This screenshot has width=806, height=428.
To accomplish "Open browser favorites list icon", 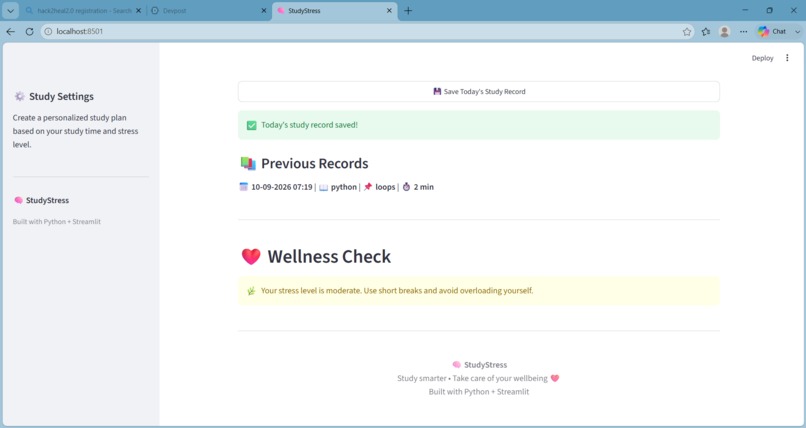I will pyautogui.click(x=706, y=31).
